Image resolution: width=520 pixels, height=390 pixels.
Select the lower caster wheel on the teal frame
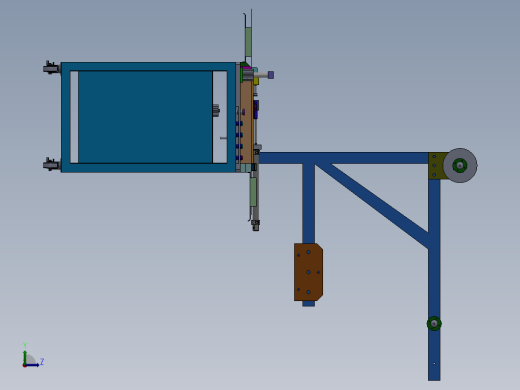point(51,164)
